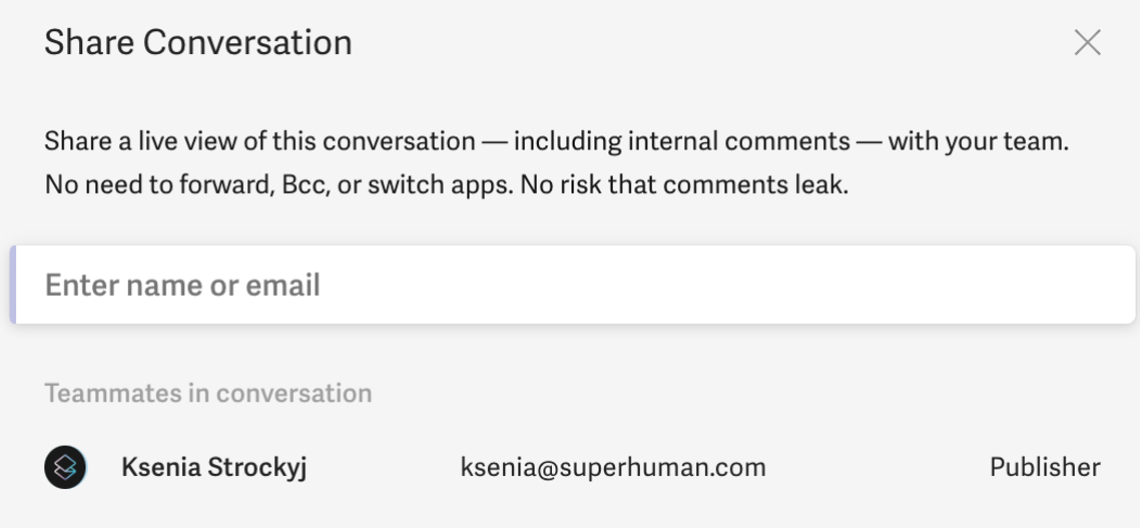Click the ksenia@superhuman.com email address

point(613,468)
